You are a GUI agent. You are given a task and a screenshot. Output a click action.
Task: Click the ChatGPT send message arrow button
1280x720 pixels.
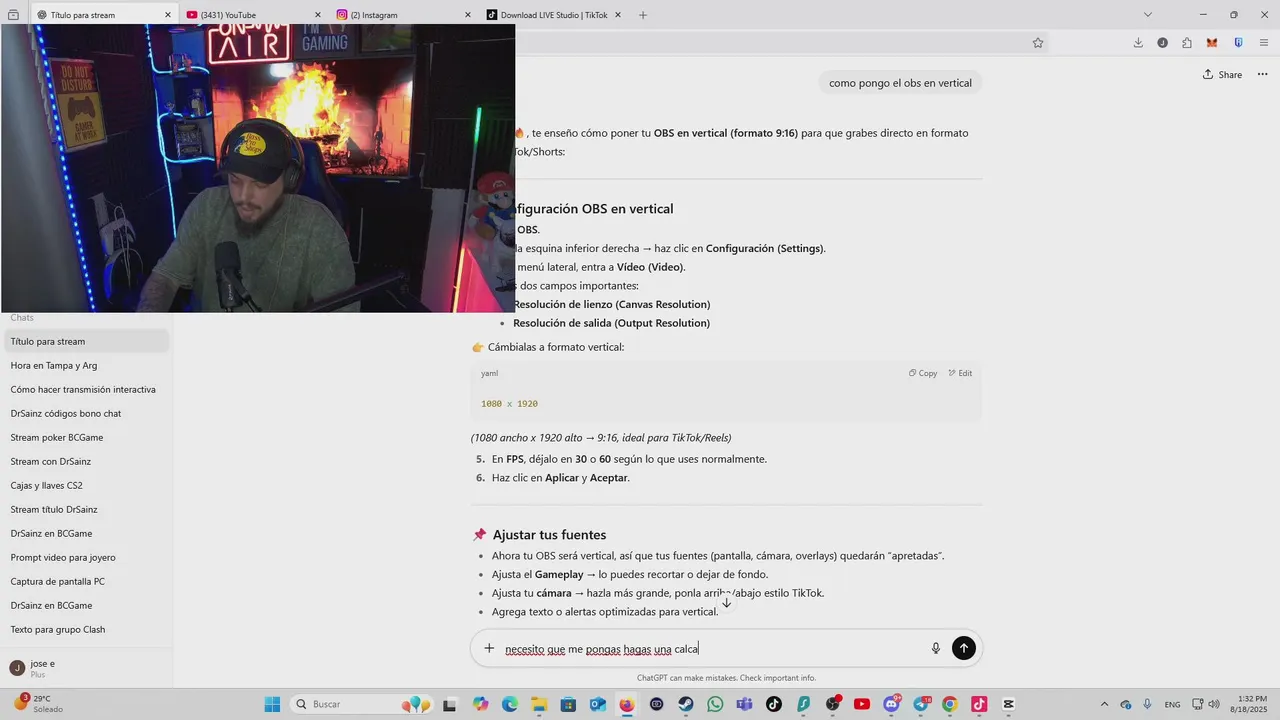(963, 648)
